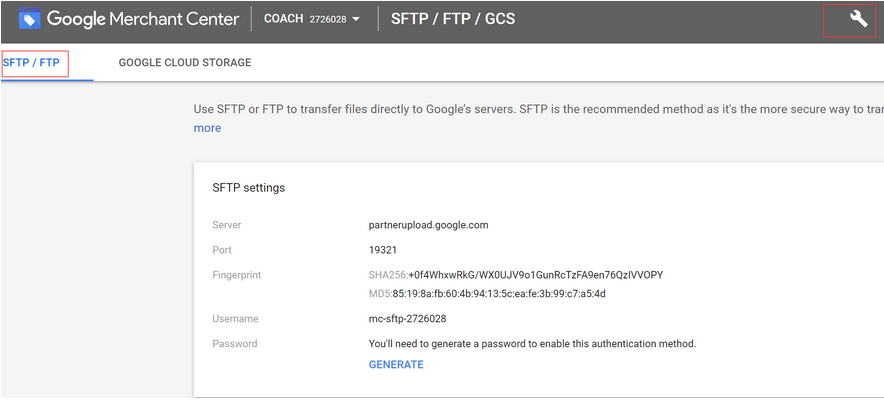This screenshot has width=884, height=400.
Task: Click the Google Merchant Center title text
Action: point(143,19)
